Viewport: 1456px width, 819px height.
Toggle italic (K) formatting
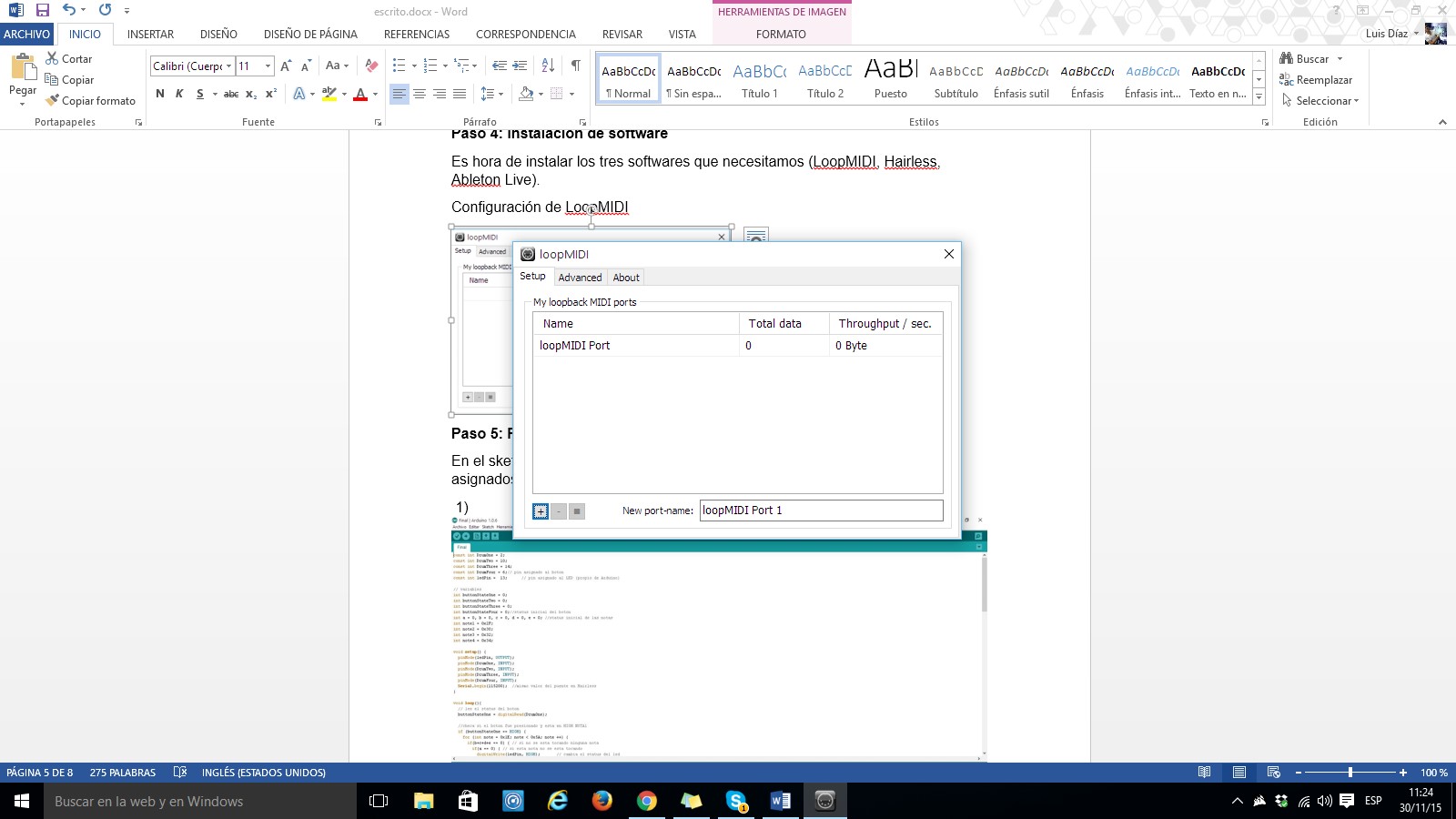(179, 94)
